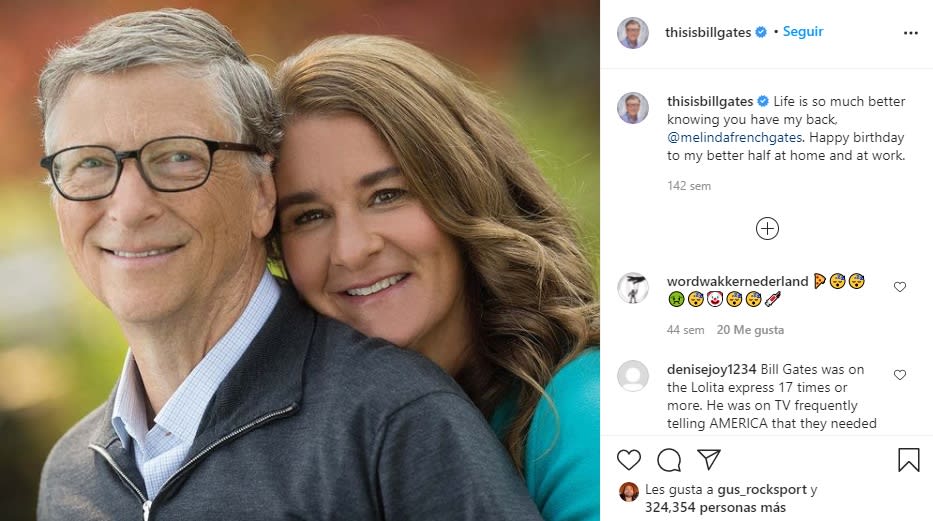This screenshot has width=933, height=521.
Task: Like wordwakkernederland's comment
Action: (x=900, y=287)
